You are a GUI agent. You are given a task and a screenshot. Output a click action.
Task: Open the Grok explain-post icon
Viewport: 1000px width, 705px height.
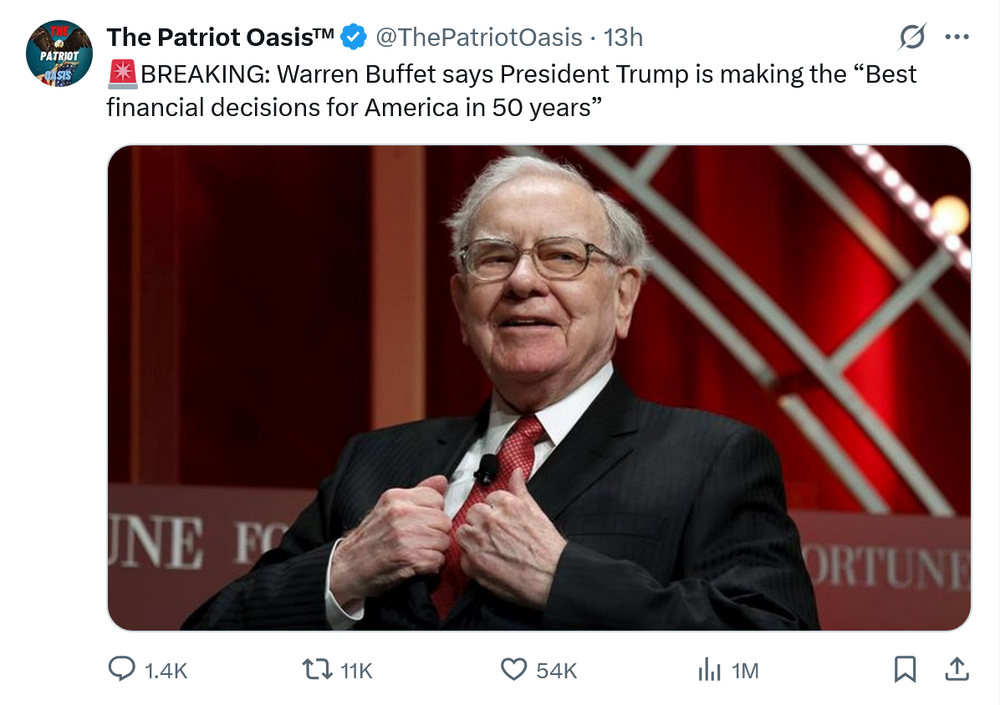(912, 38)
